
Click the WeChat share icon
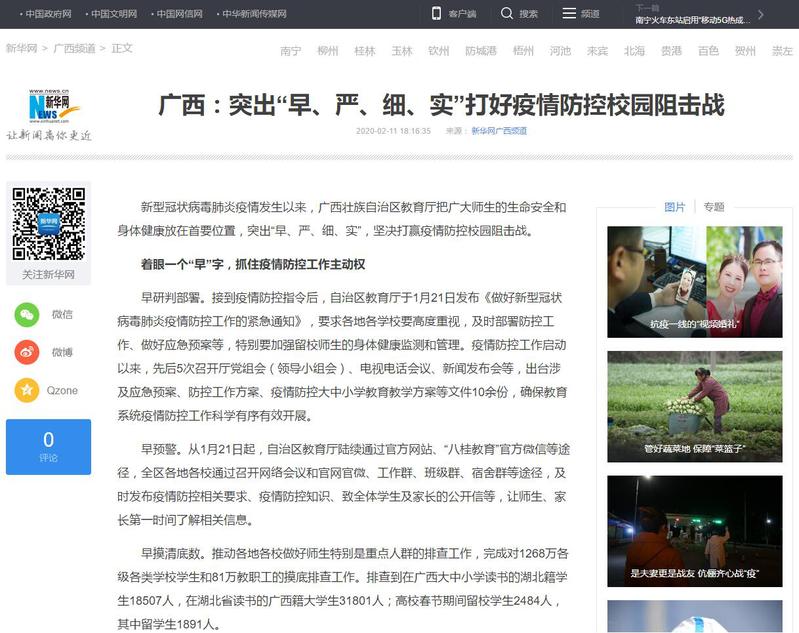tap(27, 315)
